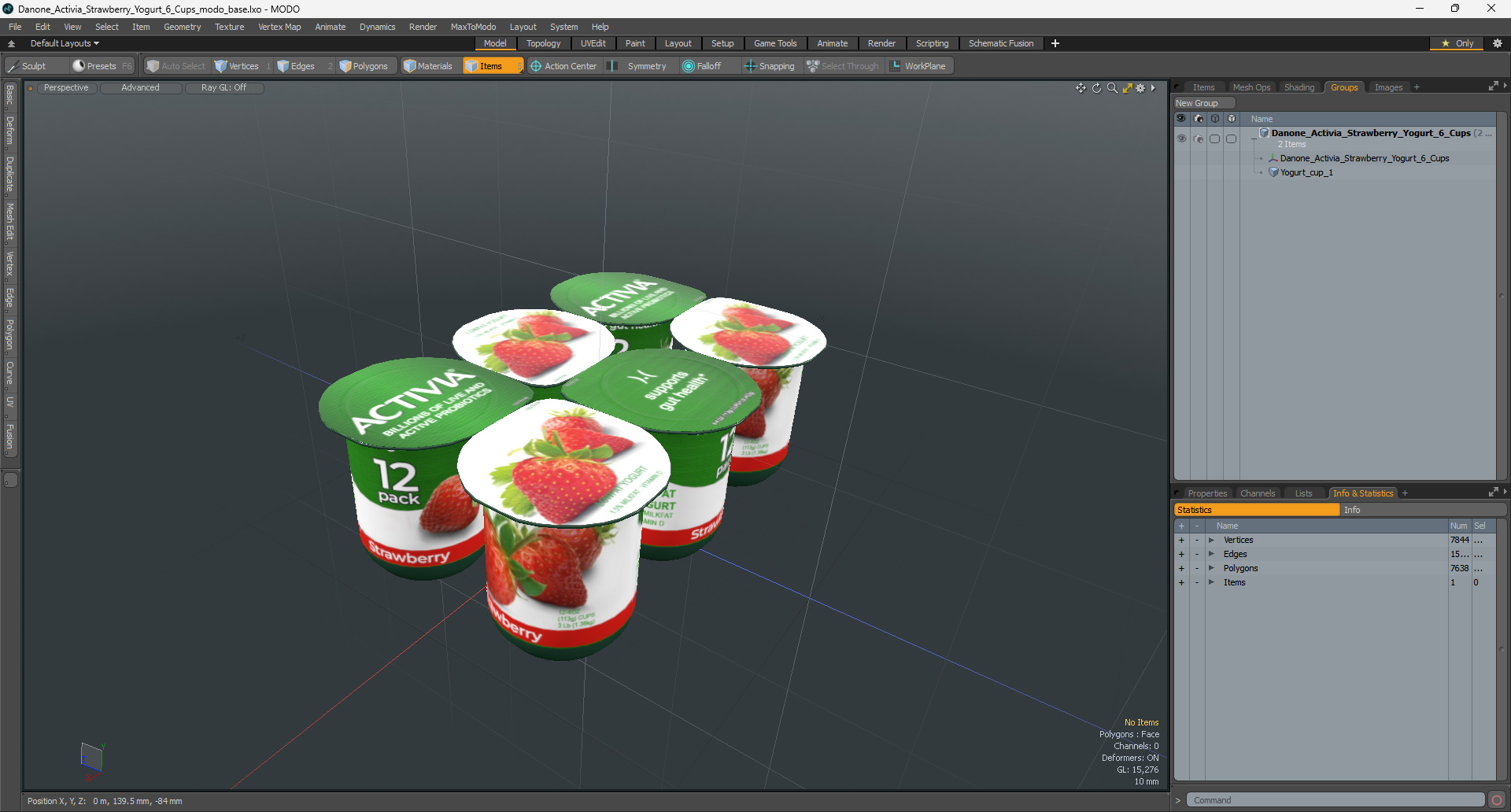Switch to the Shading panel tab

pyautogui.click(x=1299, y=87)
